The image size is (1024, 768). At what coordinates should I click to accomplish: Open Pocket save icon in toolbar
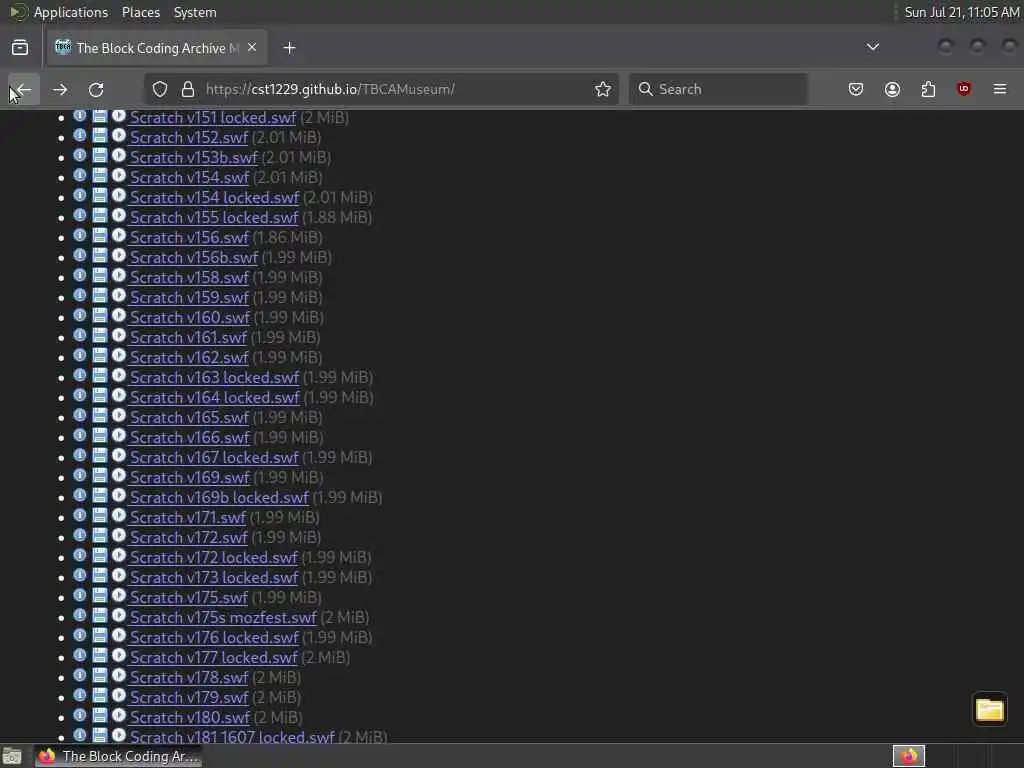[856, 89]
